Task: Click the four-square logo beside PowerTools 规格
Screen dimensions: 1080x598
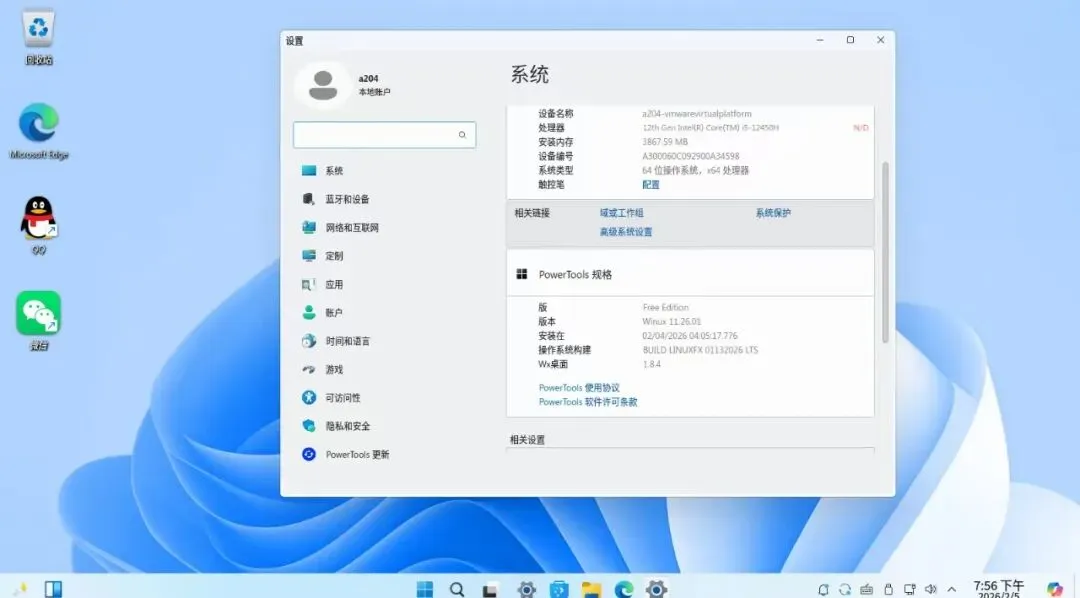Action: [x=521, y=274]
